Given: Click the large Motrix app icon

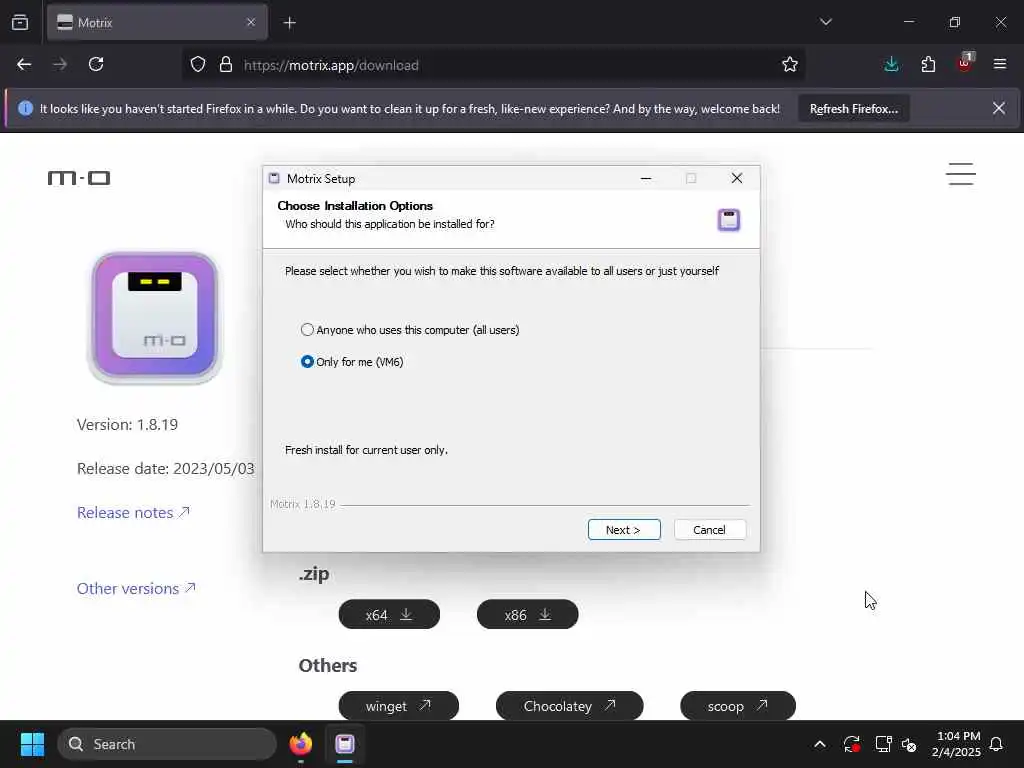Looking at the screenshot, I should tap(155, 317).
